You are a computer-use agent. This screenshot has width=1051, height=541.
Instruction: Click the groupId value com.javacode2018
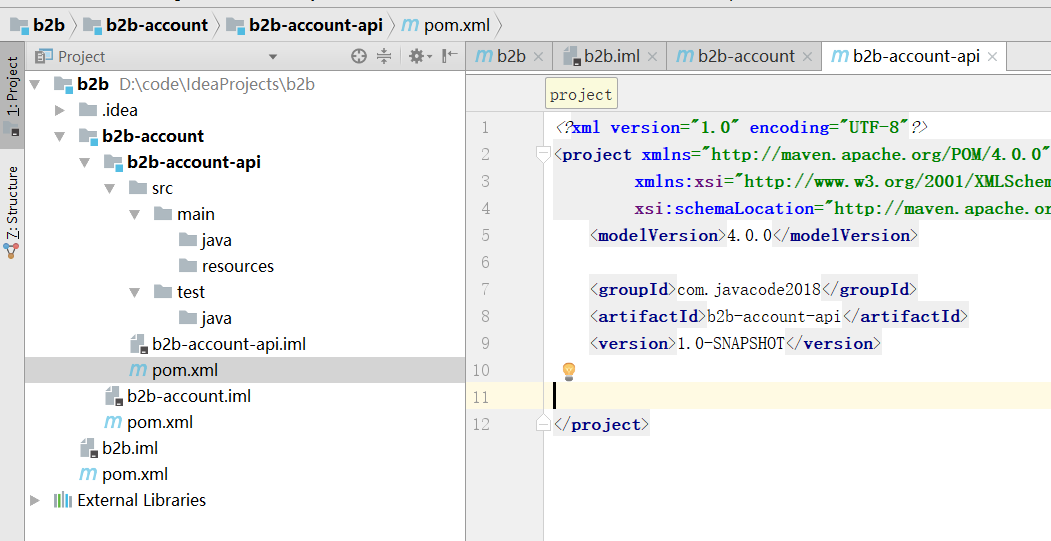tap(749, 290)
